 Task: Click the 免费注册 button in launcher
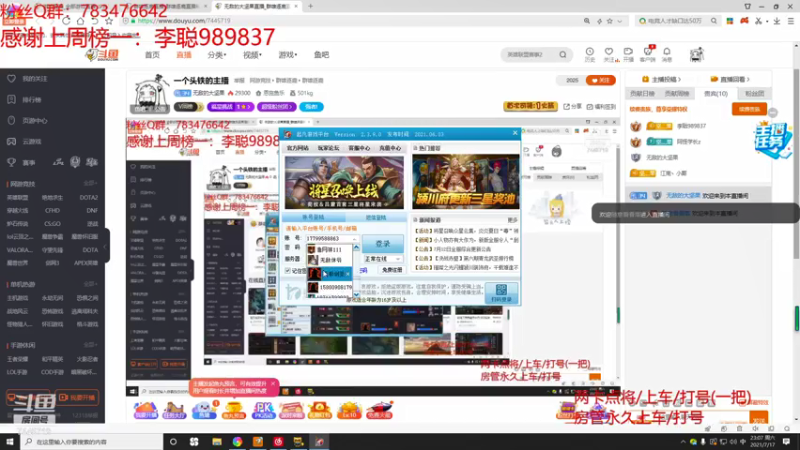[x=392, y=270]
